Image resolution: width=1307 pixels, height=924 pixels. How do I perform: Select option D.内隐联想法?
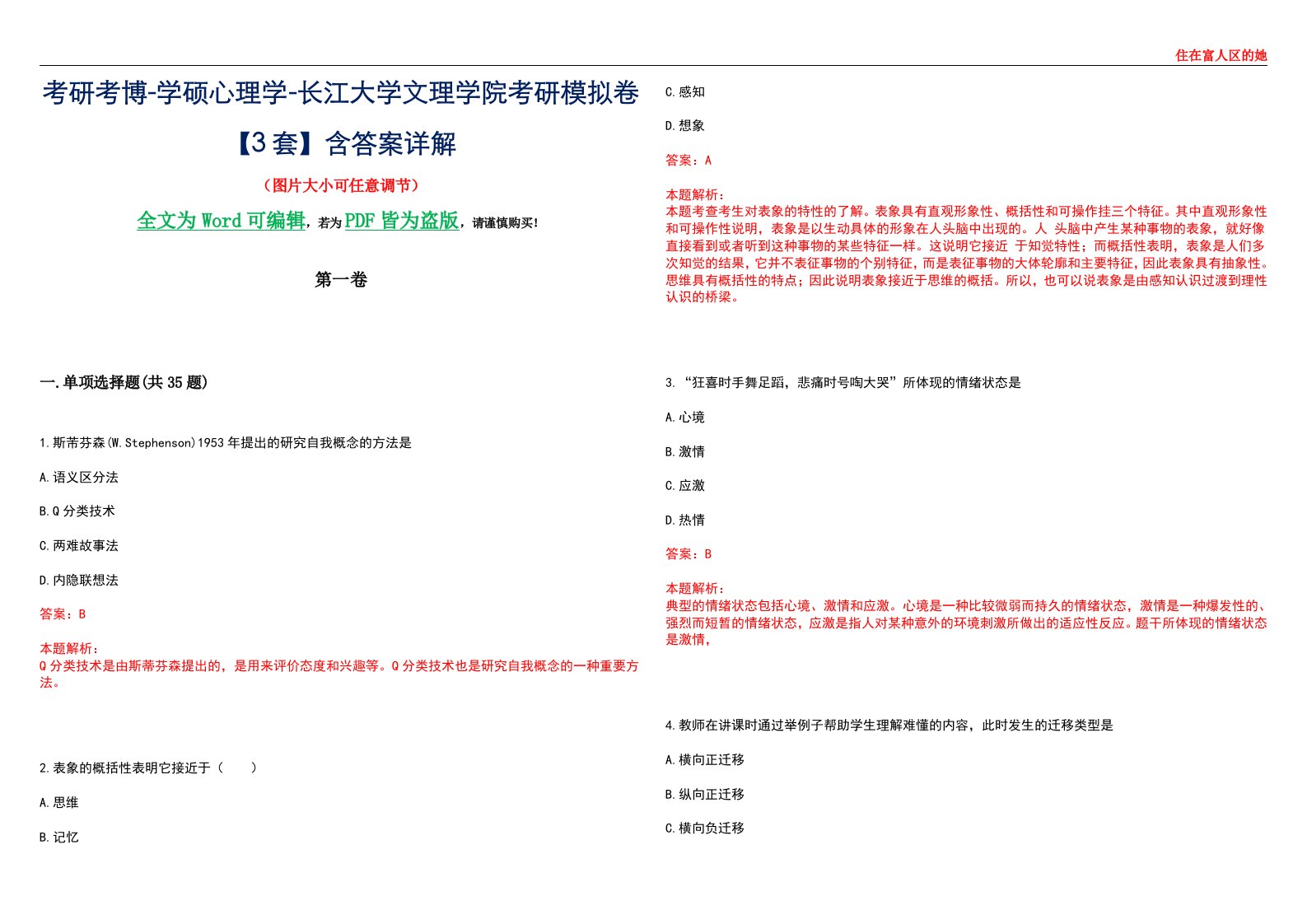78,581
